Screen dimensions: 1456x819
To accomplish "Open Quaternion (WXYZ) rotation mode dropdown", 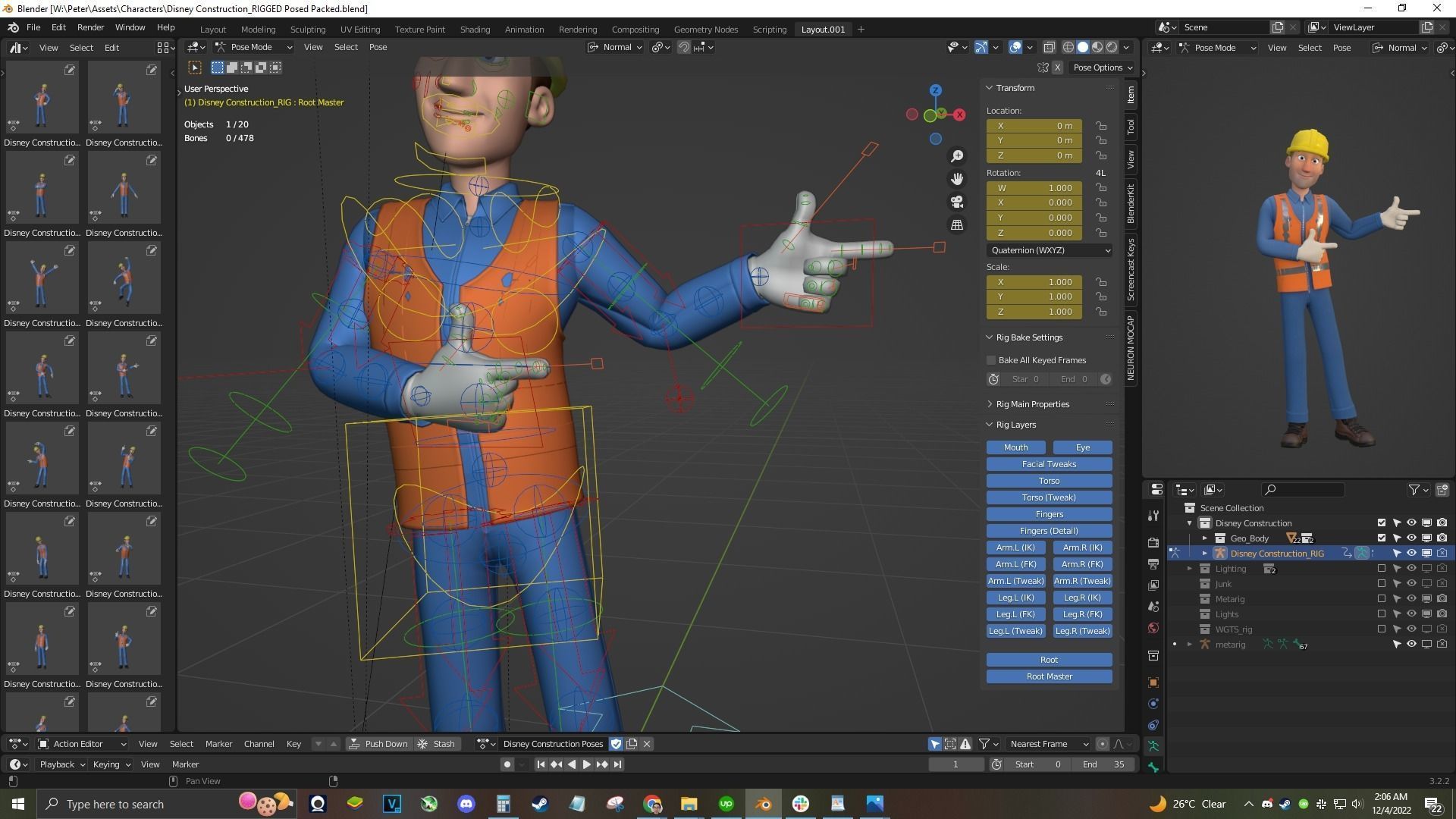I will click(1049, 250).
